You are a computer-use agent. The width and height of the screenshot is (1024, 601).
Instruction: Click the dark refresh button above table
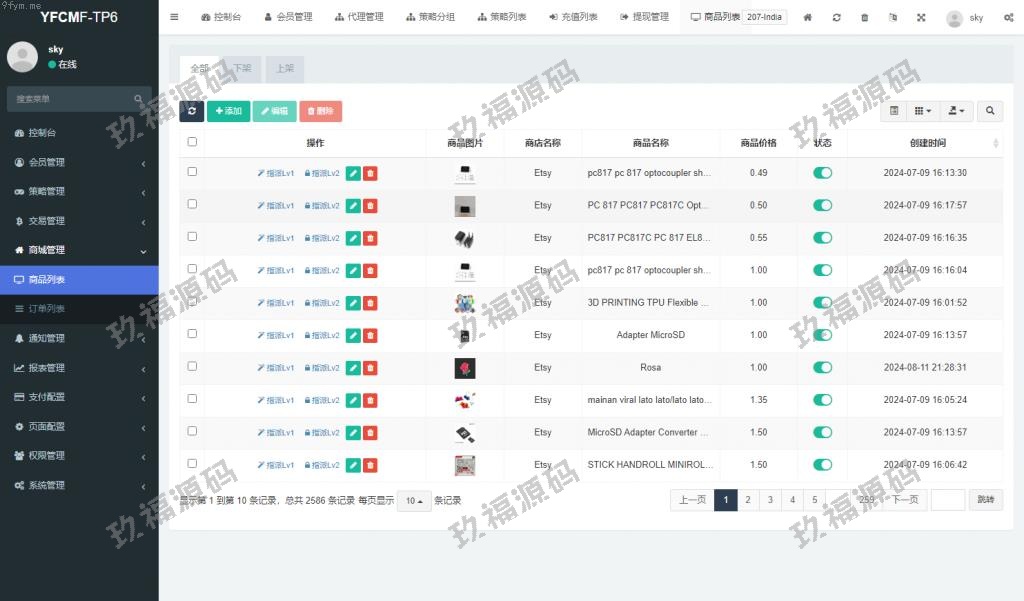pyautogui.click(x=191, y=111)
